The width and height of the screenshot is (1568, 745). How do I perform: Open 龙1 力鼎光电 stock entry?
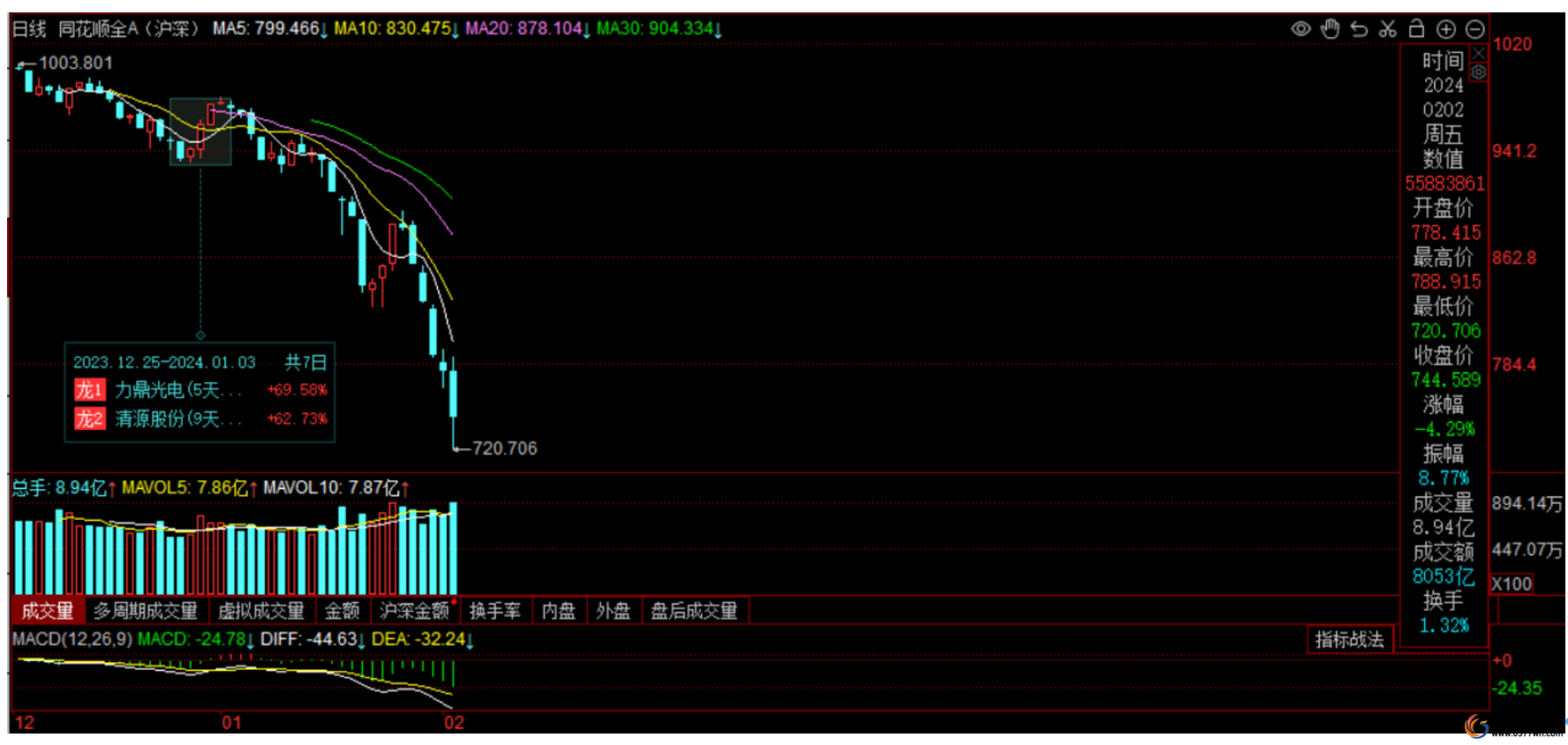pos(200,390)
